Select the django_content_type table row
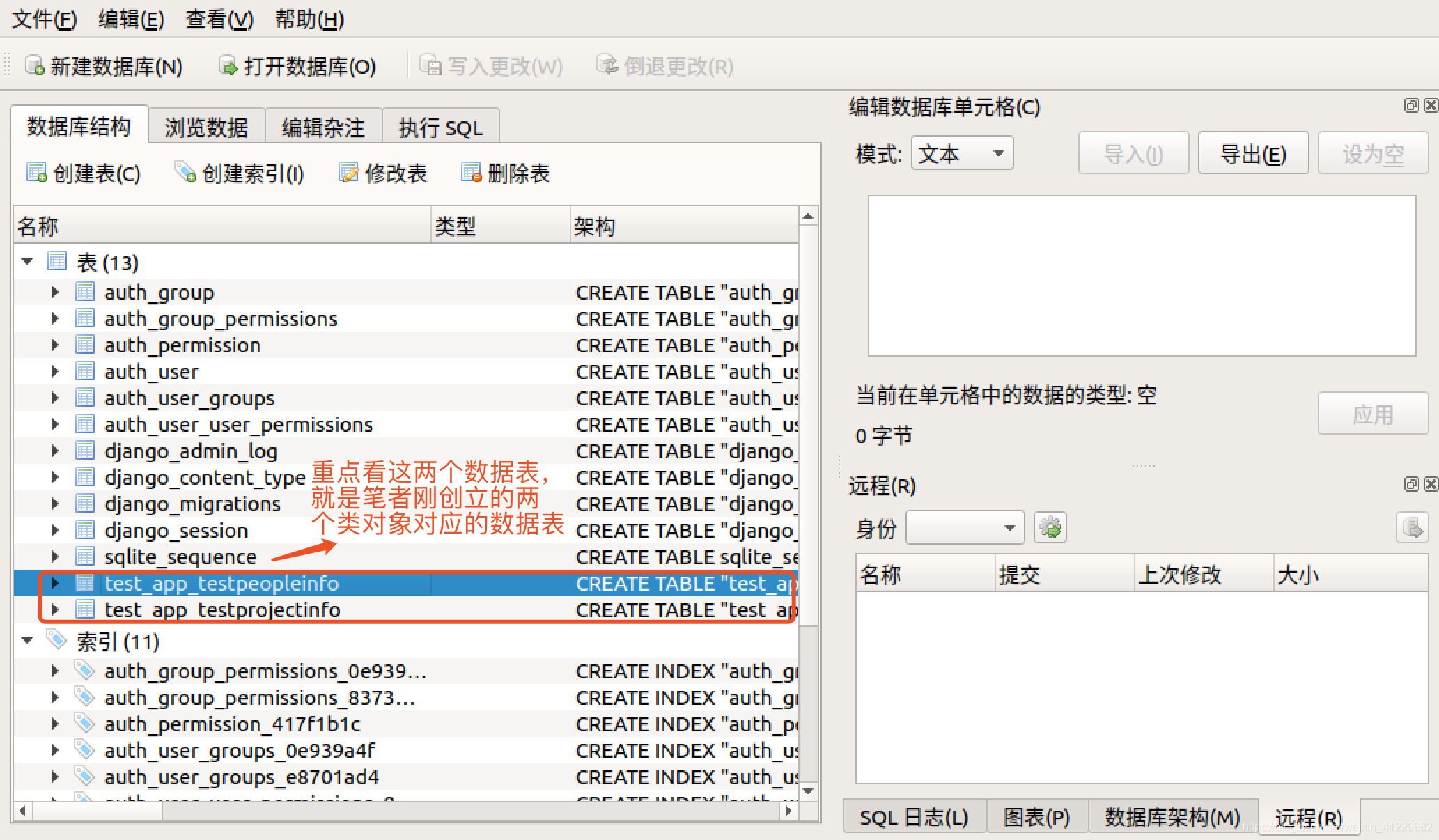The image size is (1439, 840). pos(406,477)
